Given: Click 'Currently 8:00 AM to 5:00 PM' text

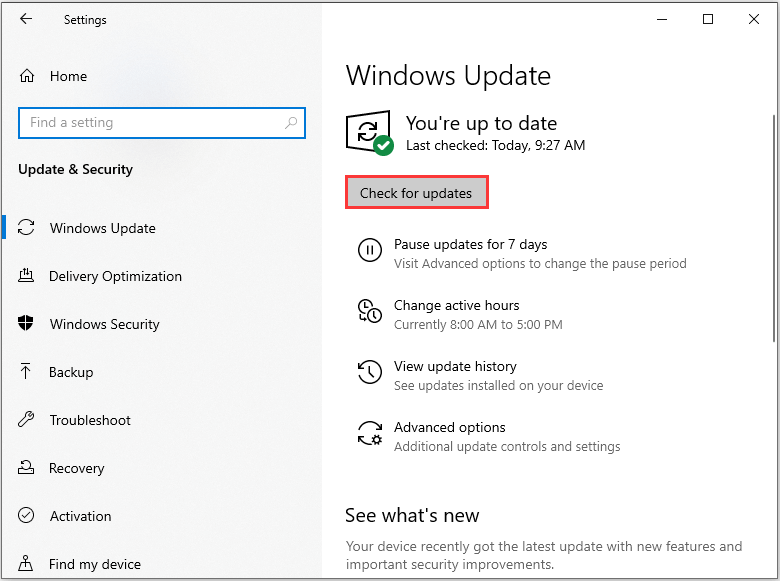Looking at the screenshot, I should coord(478,325).
